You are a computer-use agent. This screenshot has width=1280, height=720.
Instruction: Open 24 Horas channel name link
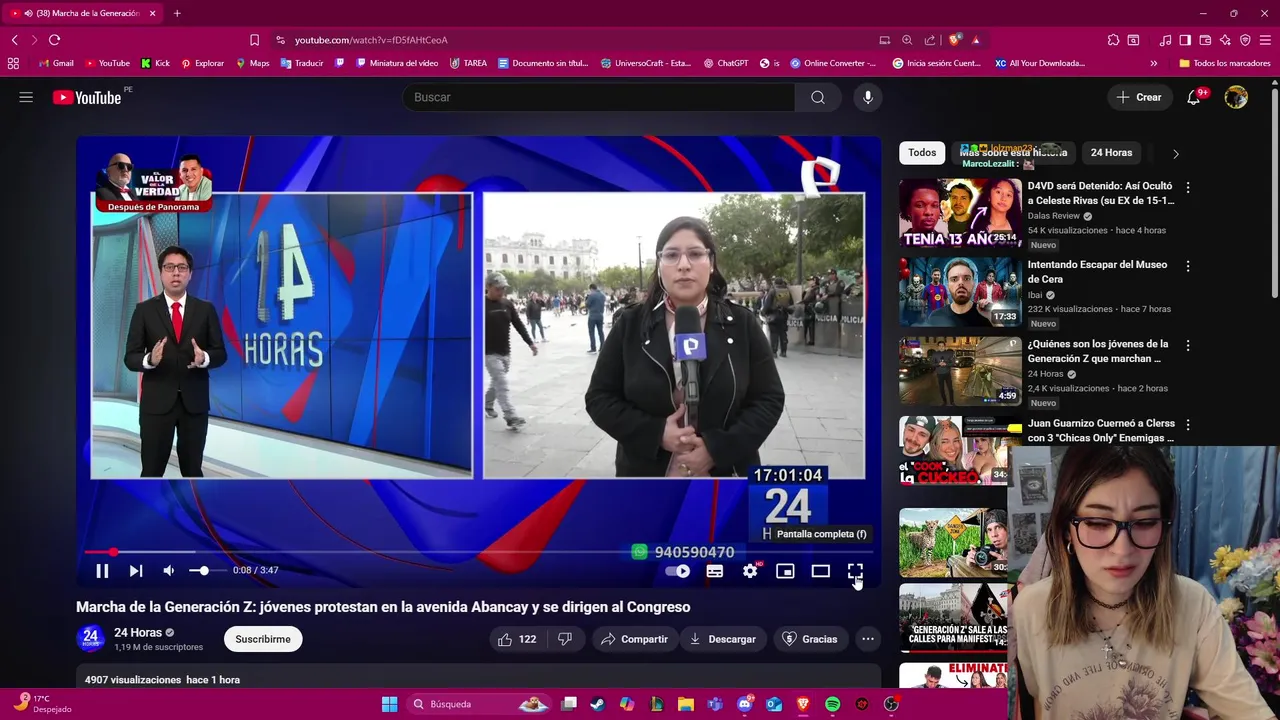tap(138, 632)
